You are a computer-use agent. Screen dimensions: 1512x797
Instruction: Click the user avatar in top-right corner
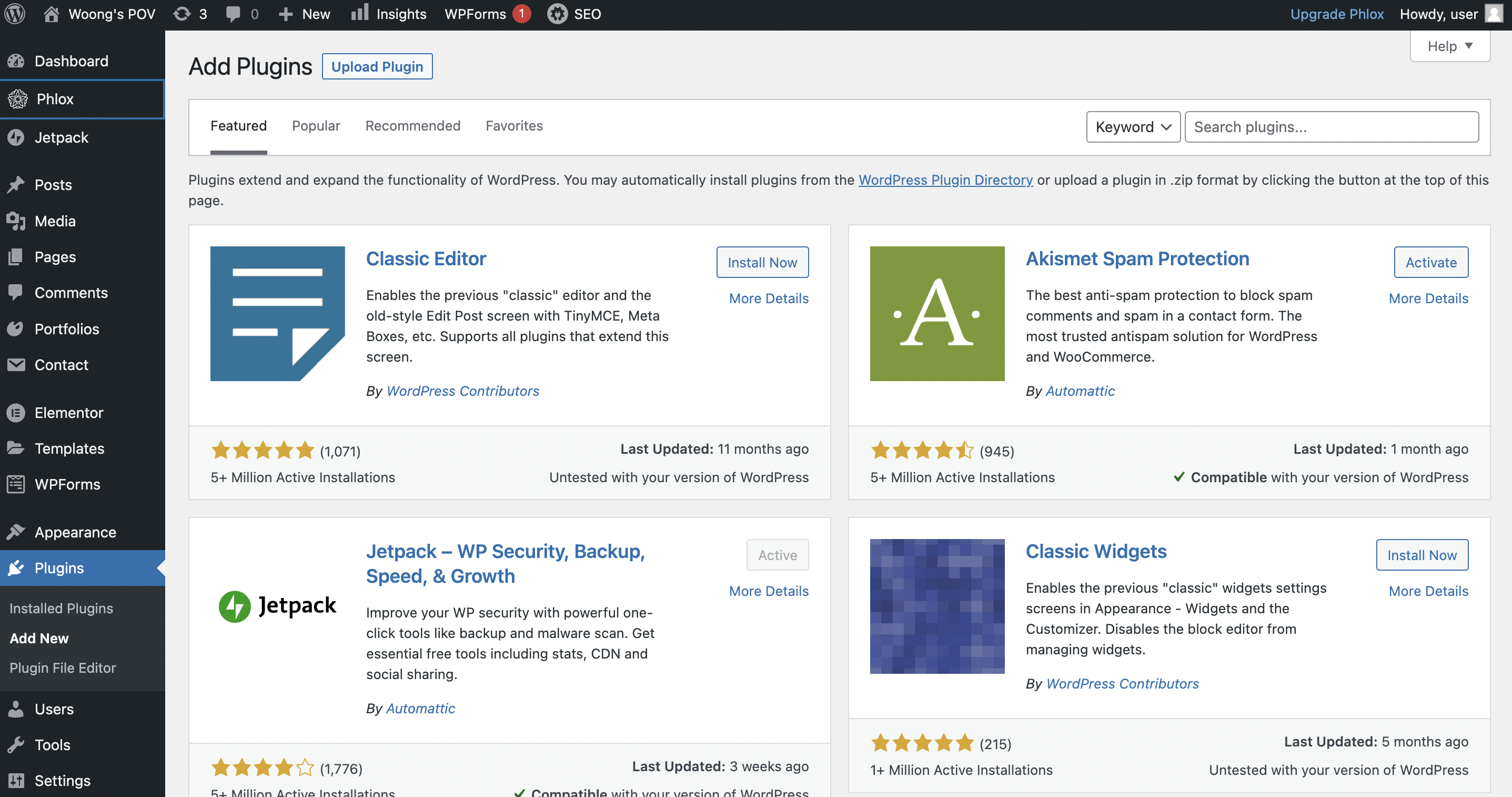click(x=1493, y=14)
